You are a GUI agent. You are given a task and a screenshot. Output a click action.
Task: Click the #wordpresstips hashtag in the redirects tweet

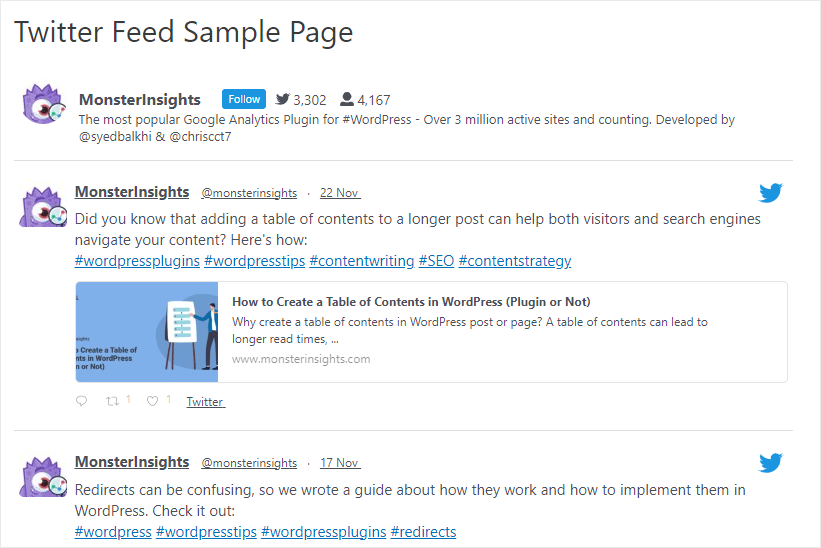pos(206,531)
